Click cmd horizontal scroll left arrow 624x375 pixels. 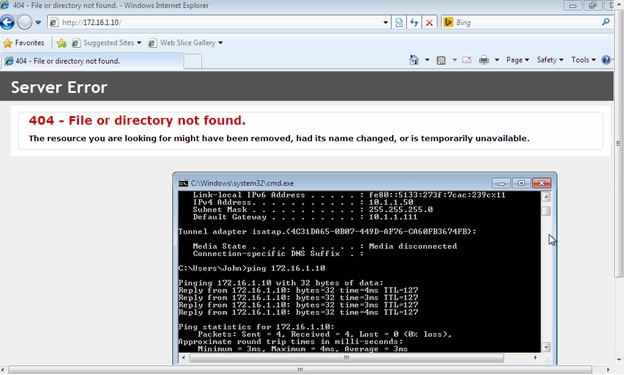[x=183, y=357]
